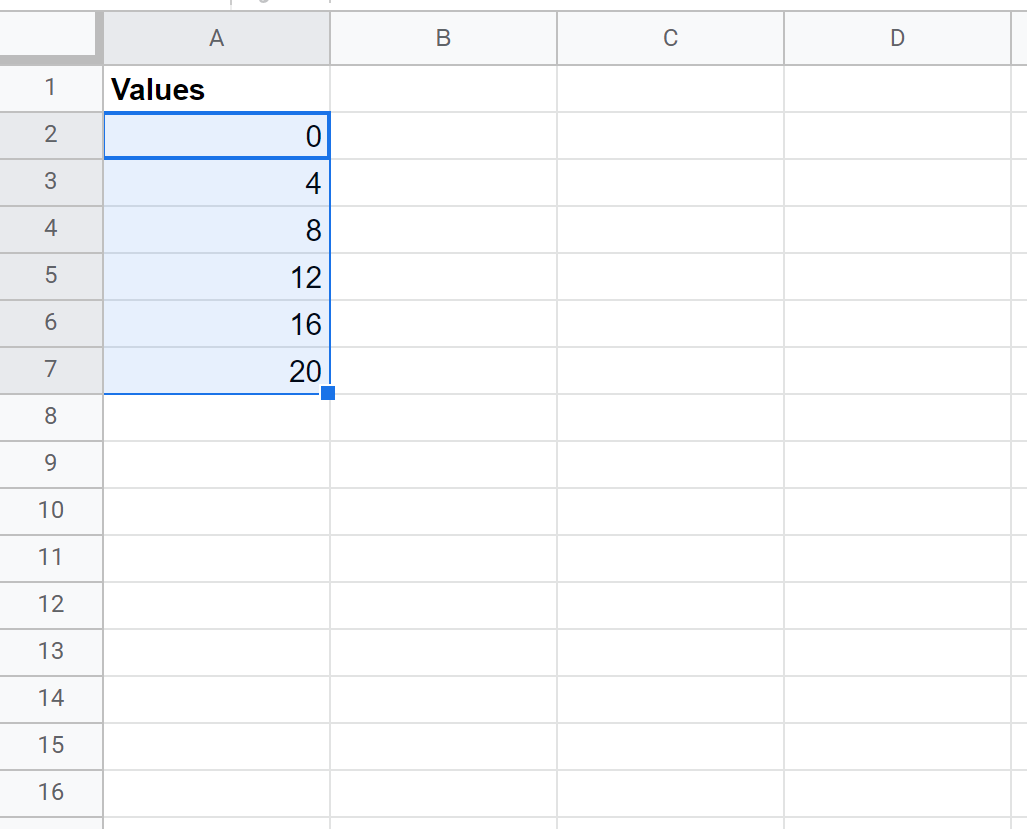Select column B header
Screen dimensions: 1027x829
tap(443, 38)
